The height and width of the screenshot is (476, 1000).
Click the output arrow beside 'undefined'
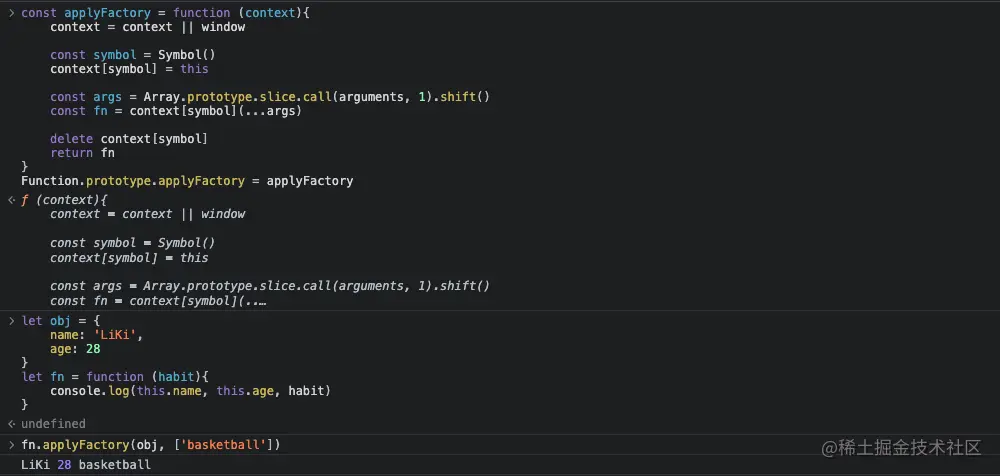[11, 424]
